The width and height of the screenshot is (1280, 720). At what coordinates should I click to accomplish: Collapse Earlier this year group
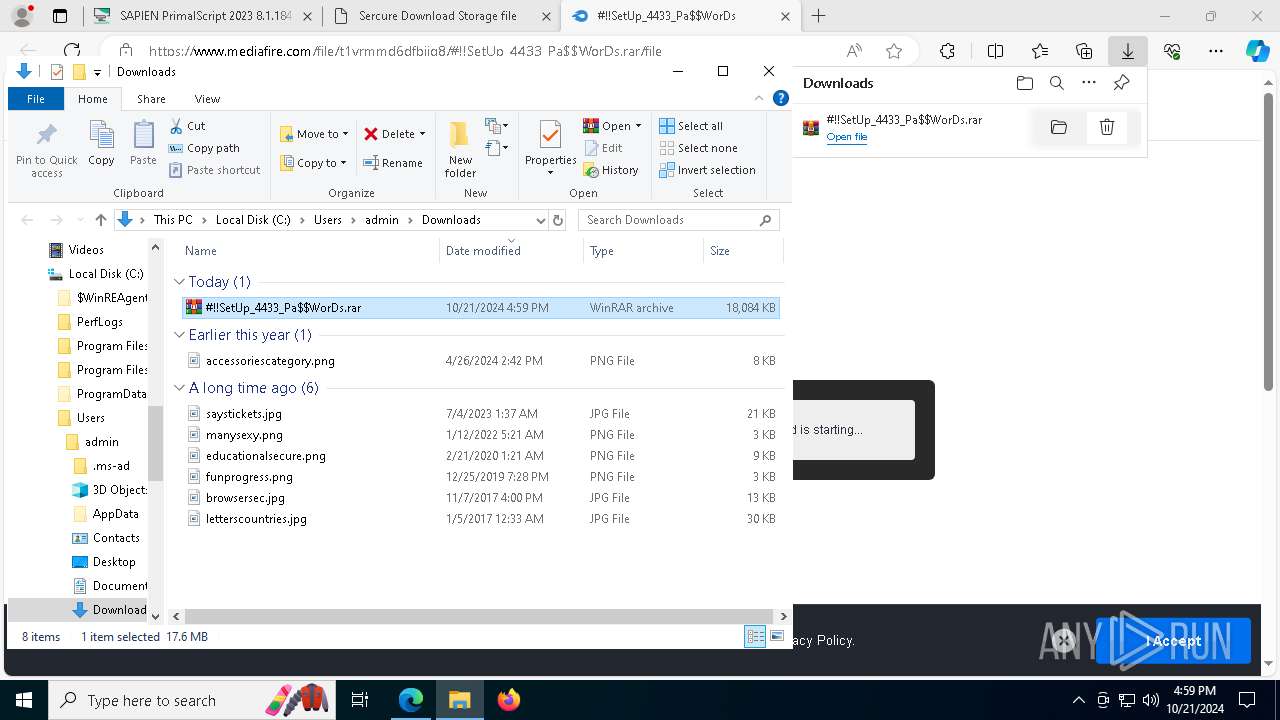pos(179,335)
